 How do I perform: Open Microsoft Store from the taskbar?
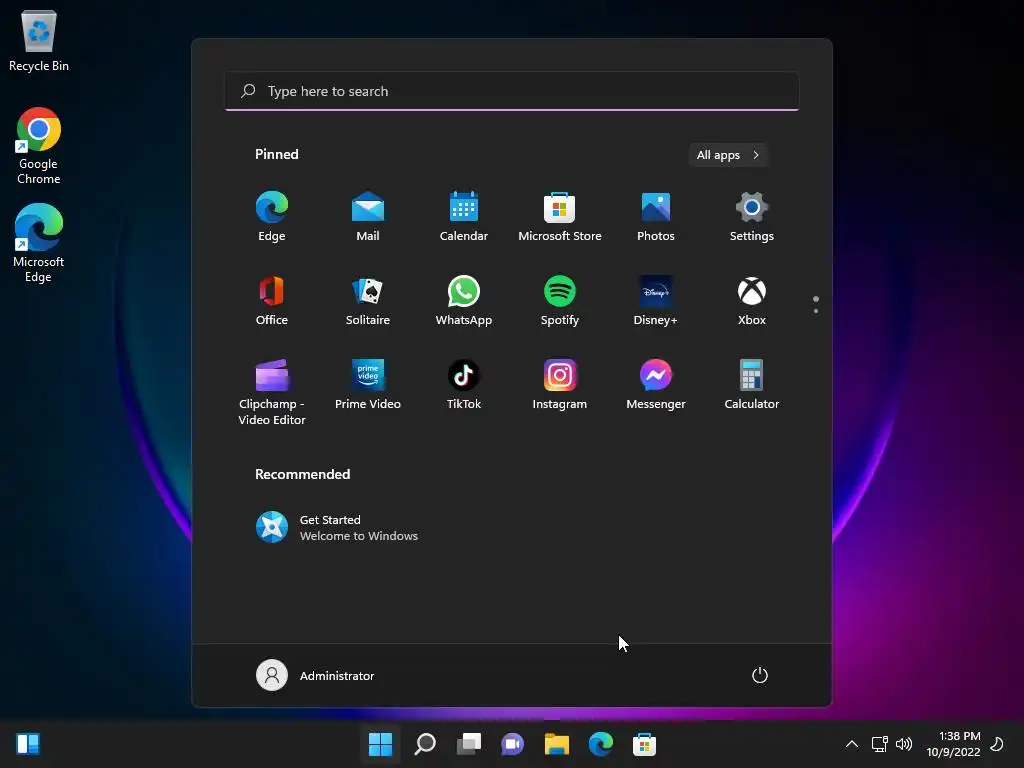coord(644,744)
